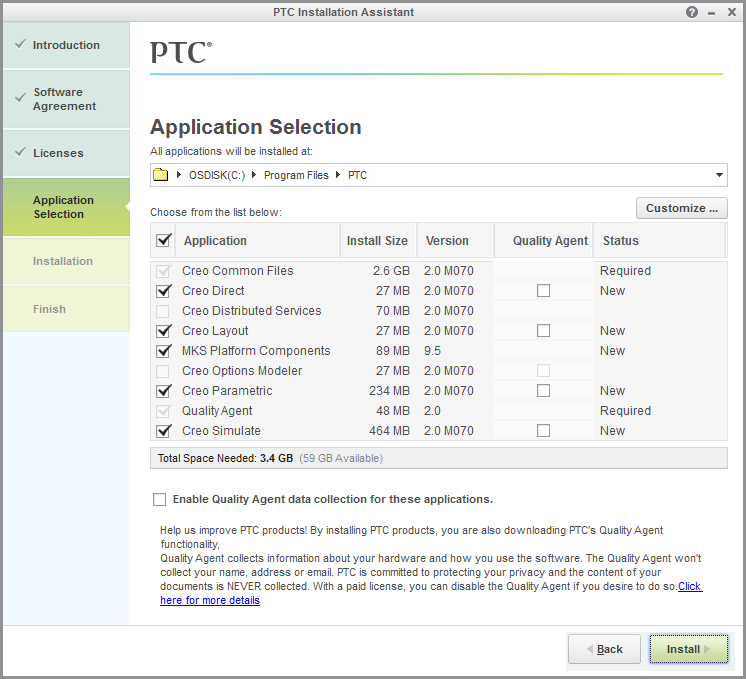Close the PTC Installation Assistant window
746x679 pixels.
click(732, 12)
